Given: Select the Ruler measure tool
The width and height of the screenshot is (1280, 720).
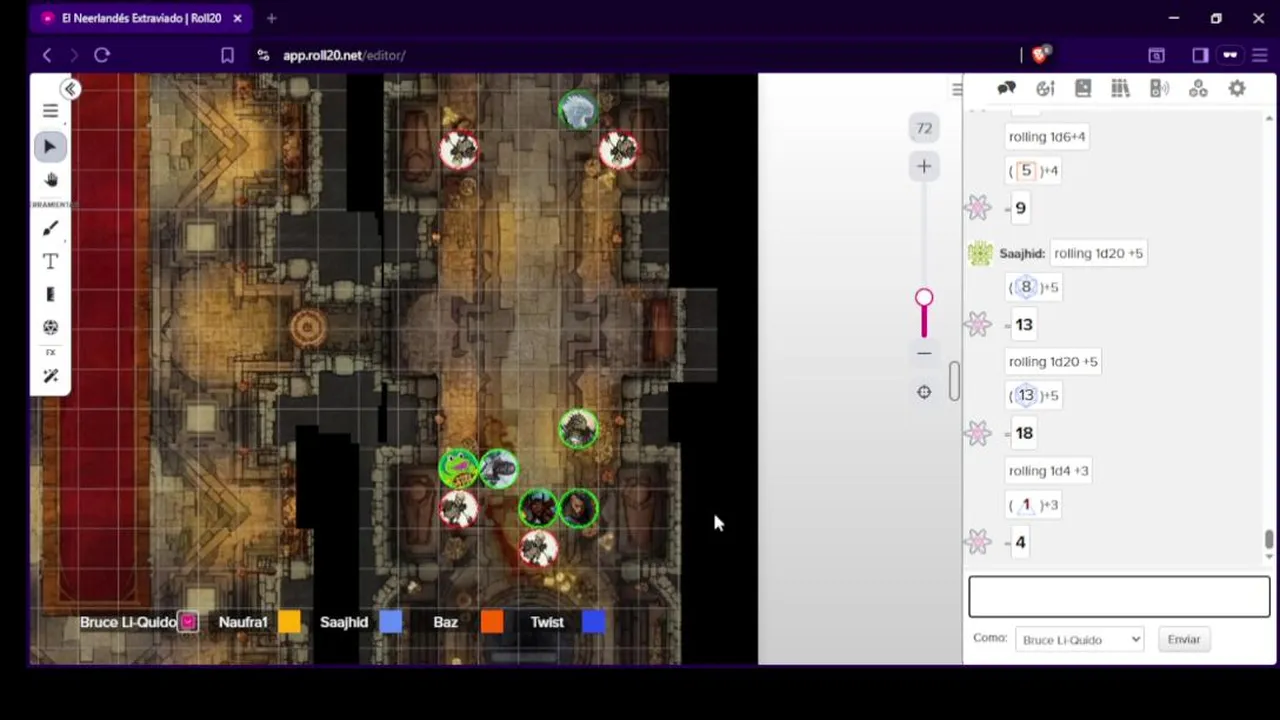Looking at the screenshot, I should [50, 294].
